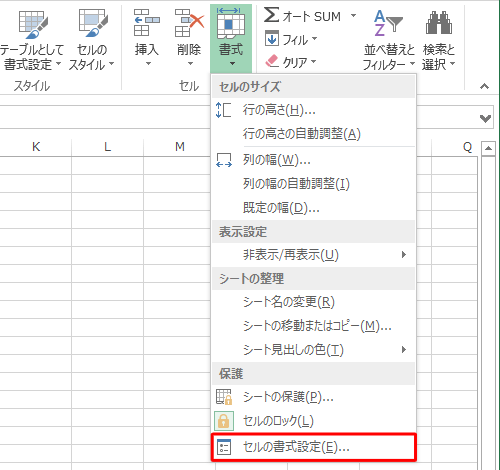This screenshot has height=470, width=500.
Task: Click the column width icon in menu
Action: tap(224, 160)
